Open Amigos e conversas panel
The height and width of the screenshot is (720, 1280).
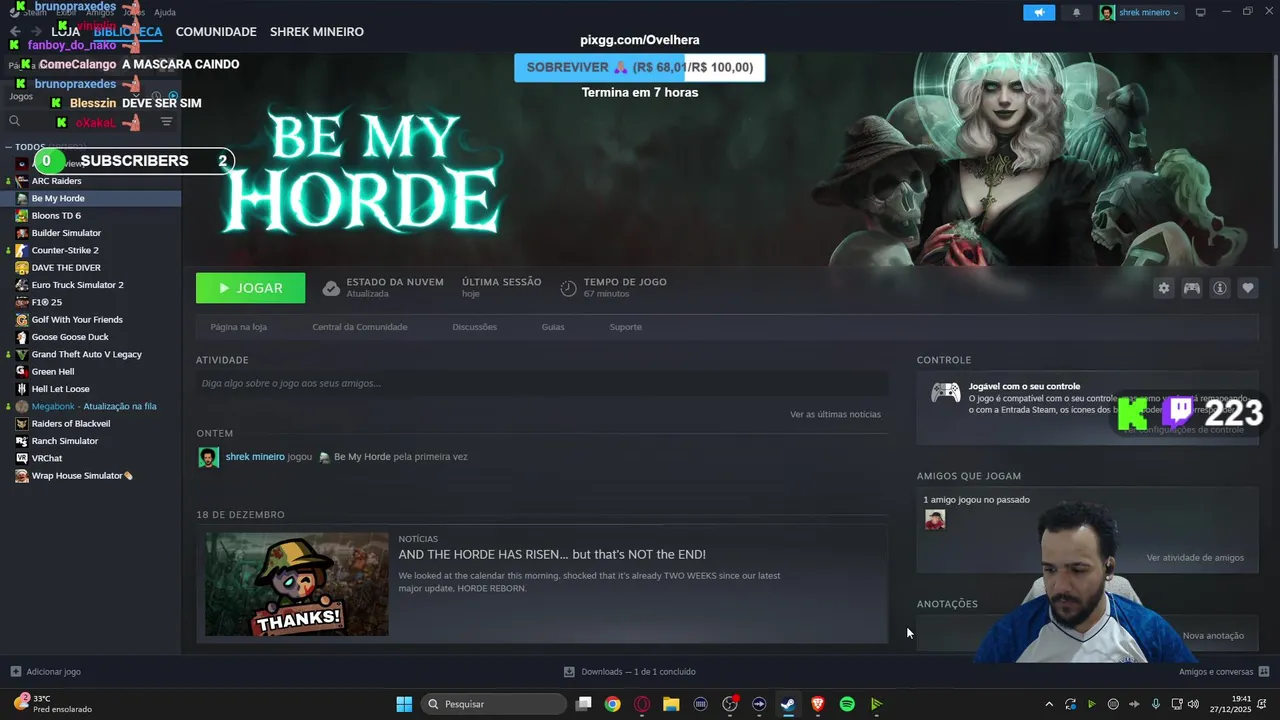[1224, 672]
